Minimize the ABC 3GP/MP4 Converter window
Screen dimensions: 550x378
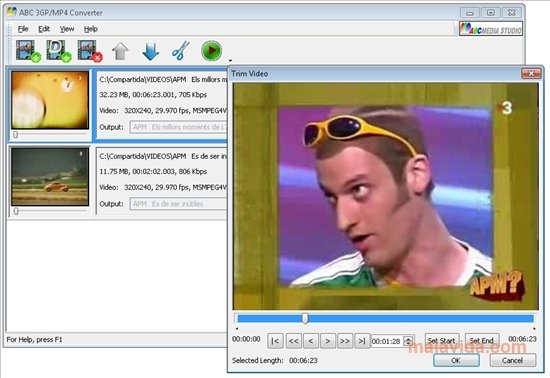(470, 13)
